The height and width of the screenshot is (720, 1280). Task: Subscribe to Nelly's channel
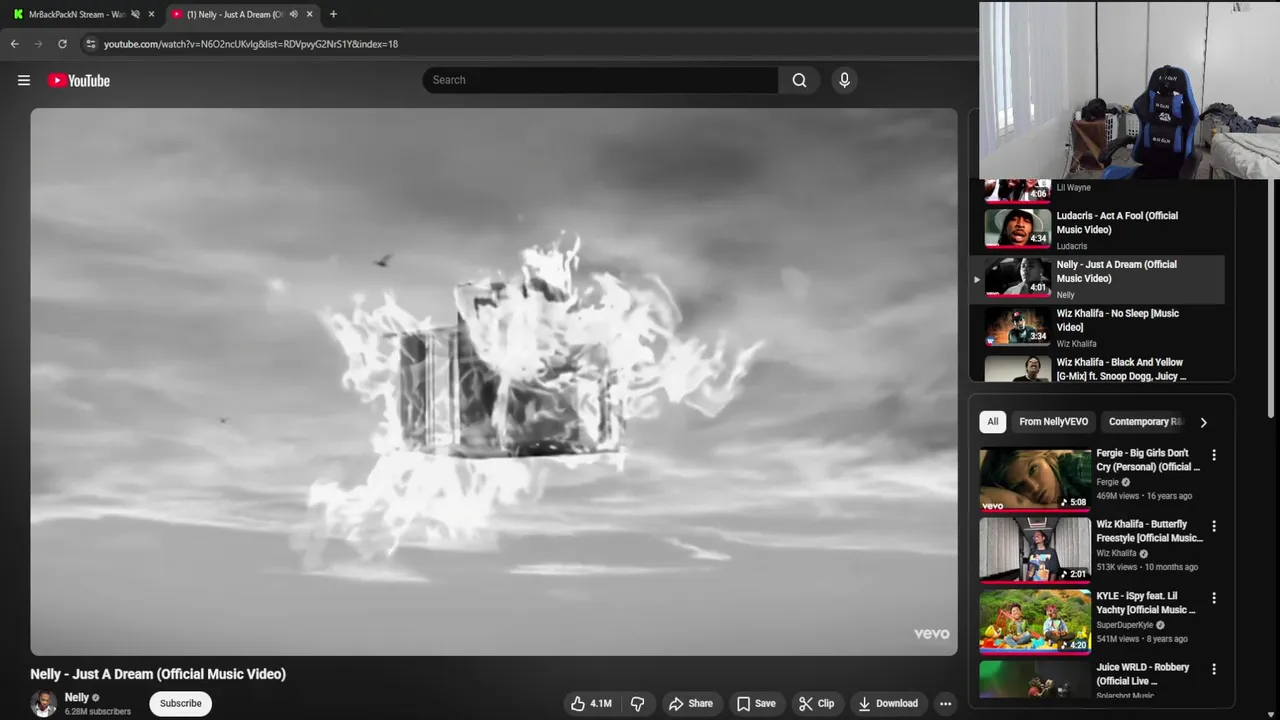tap(181, 703)
